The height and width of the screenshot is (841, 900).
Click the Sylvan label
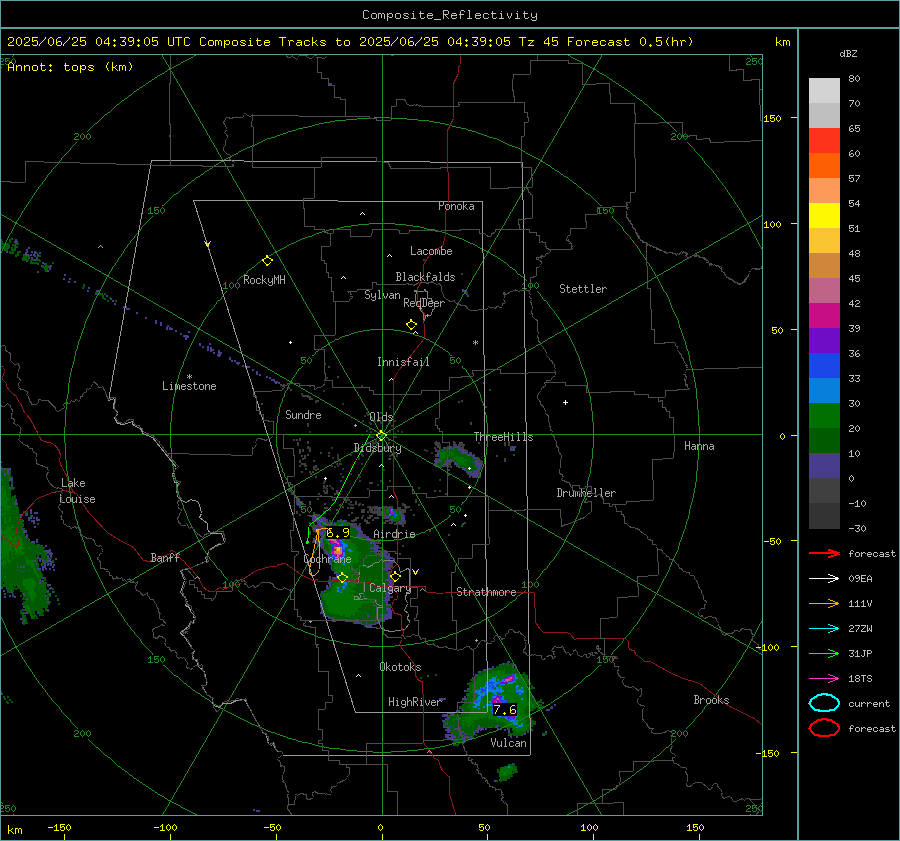point(382,295)
